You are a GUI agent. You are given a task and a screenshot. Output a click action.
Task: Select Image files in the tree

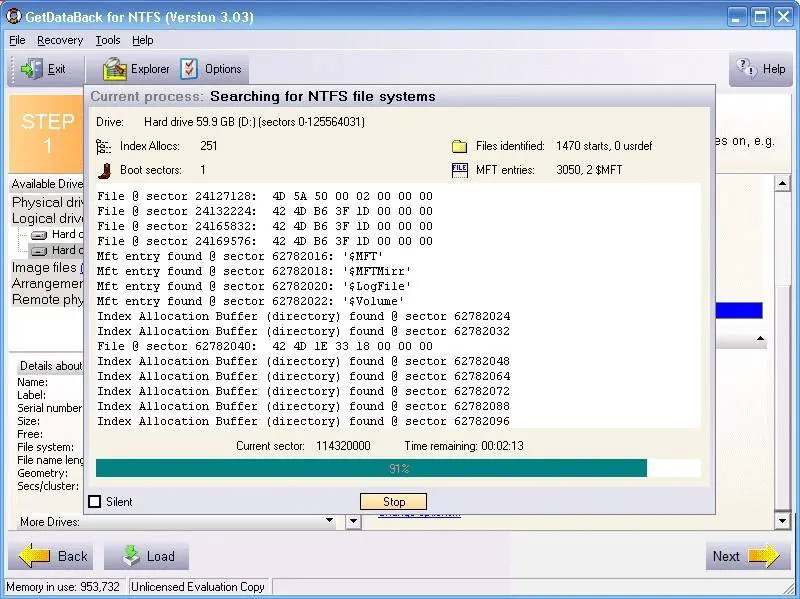pos(44,267)
